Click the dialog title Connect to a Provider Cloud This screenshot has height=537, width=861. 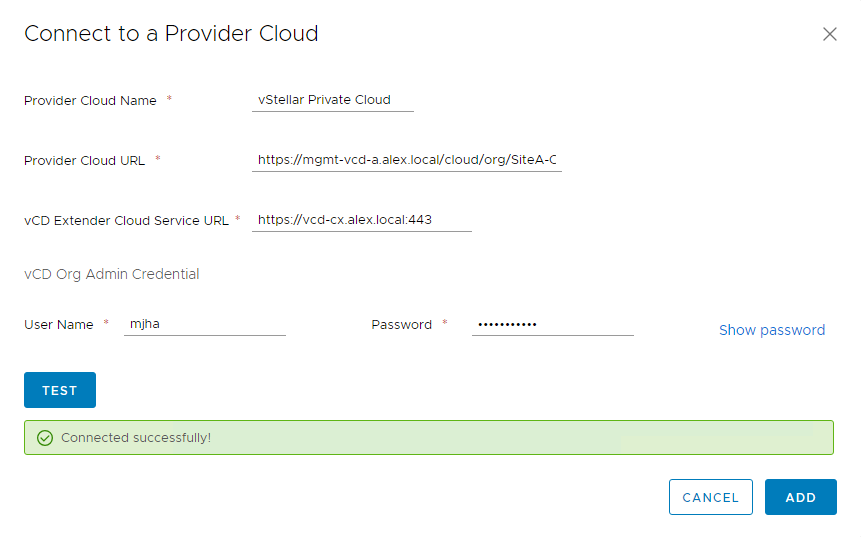[171, 33]
